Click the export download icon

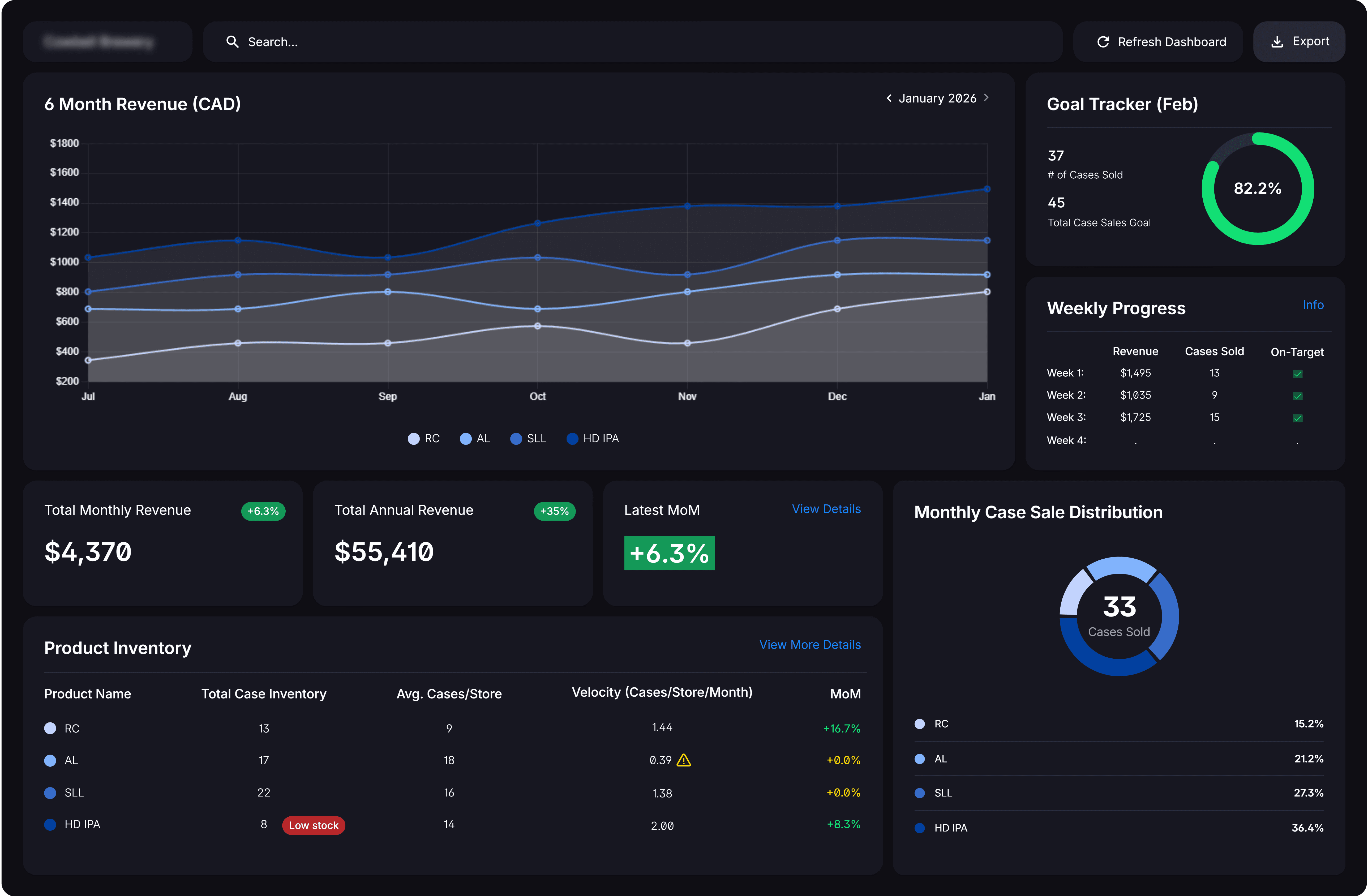pos(1277,42)
